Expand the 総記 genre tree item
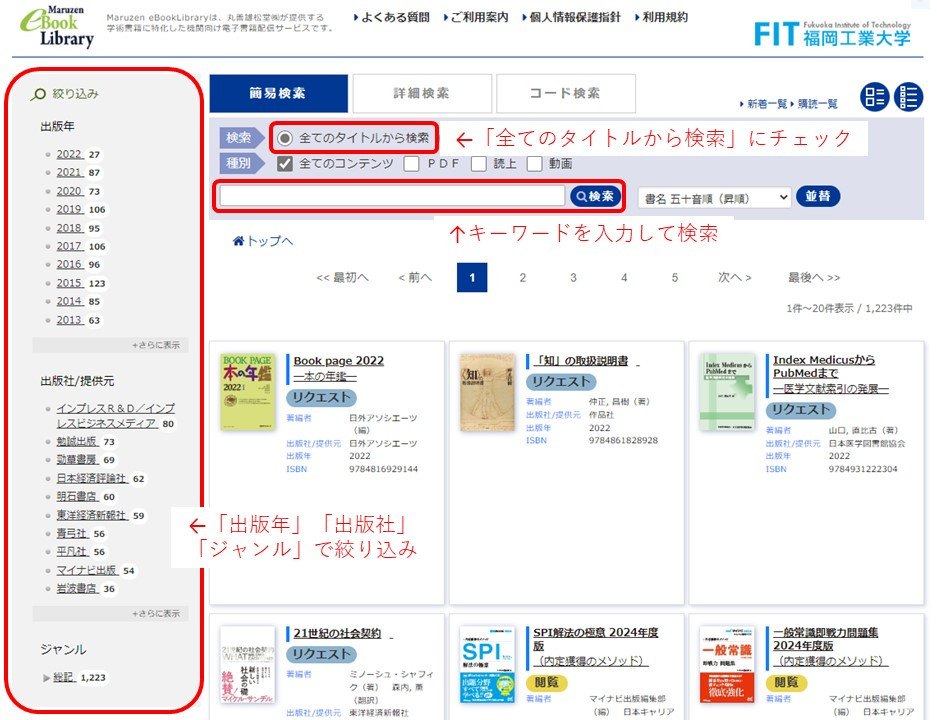Screen dimensions: 937x720 (46, 678)
